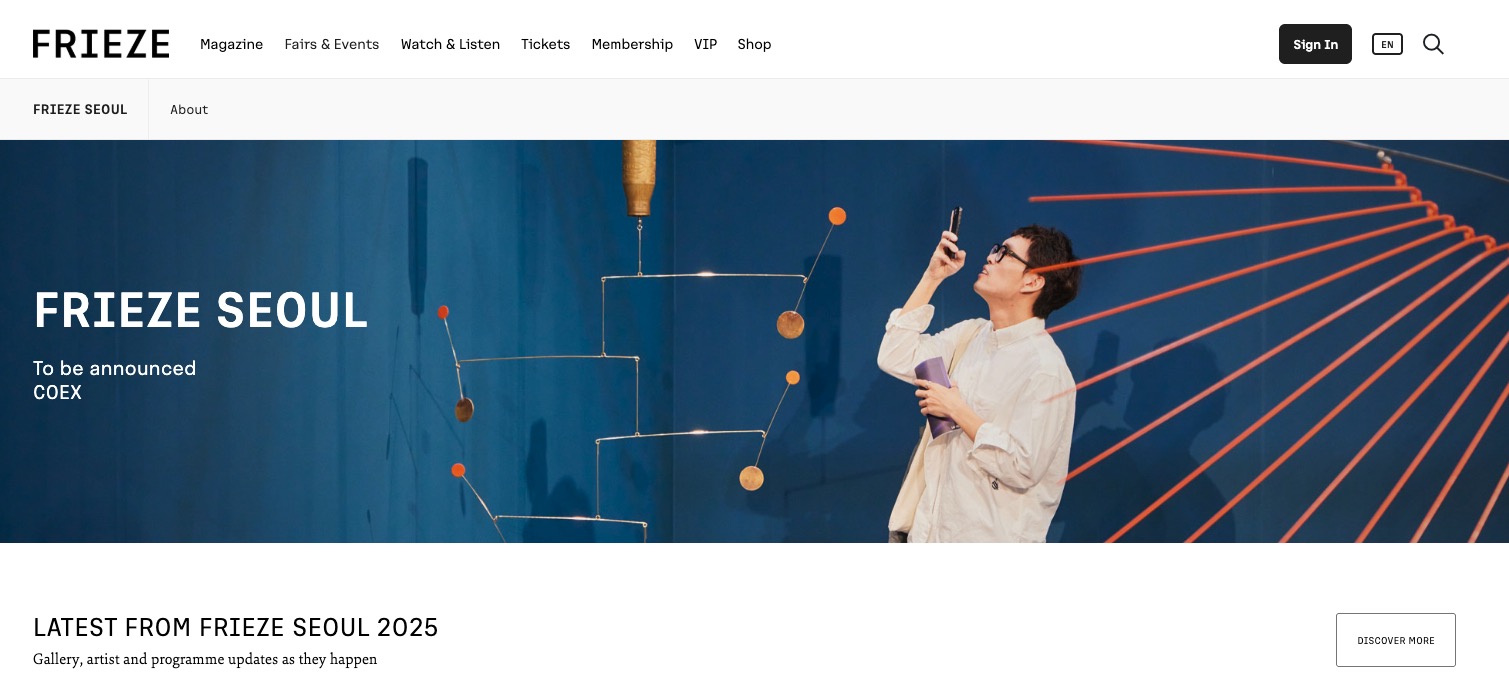Click the Discover More button
1509x677 pixels.
(x=1395, y=640)
